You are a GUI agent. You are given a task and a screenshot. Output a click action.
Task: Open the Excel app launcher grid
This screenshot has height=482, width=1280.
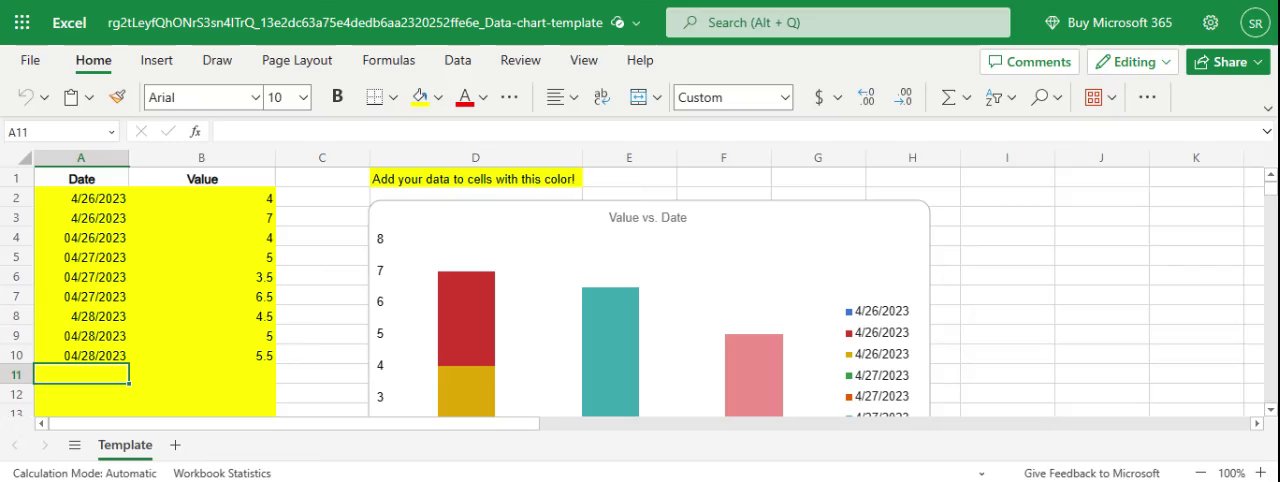tap(22, 22)
